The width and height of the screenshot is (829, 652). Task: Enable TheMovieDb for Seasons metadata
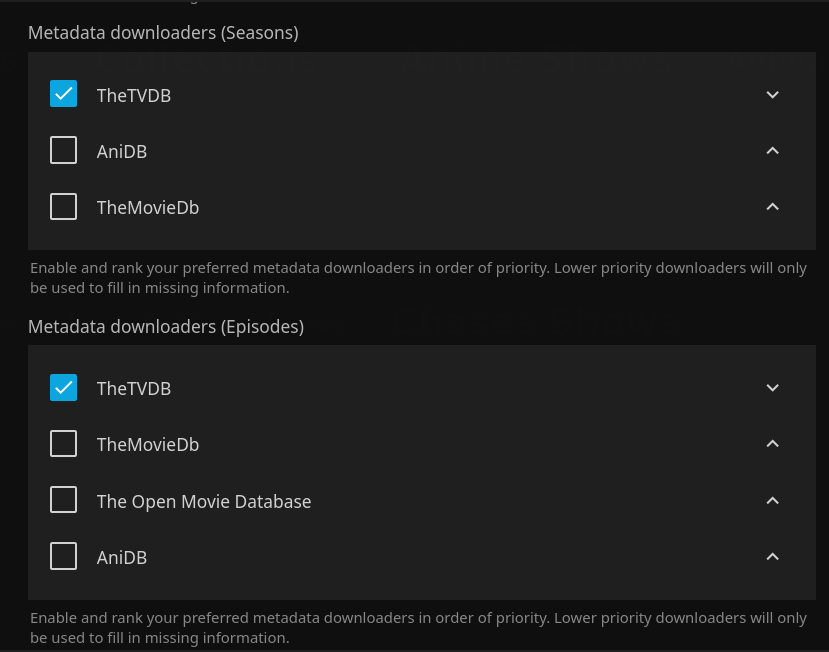[x=64, y=207]
